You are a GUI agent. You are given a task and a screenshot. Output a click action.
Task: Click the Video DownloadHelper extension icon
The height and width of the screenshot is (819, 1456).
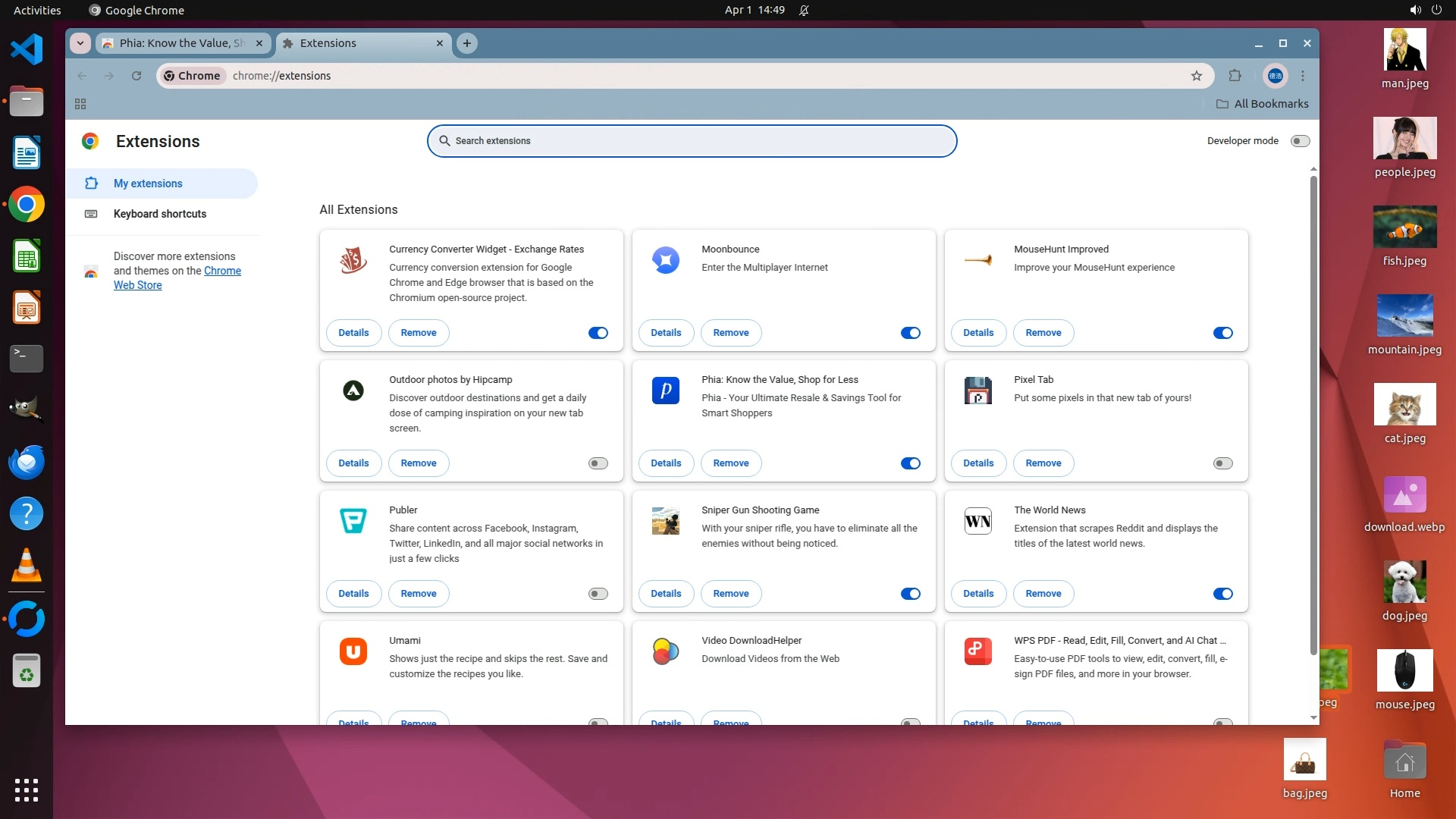coord(665,651)
